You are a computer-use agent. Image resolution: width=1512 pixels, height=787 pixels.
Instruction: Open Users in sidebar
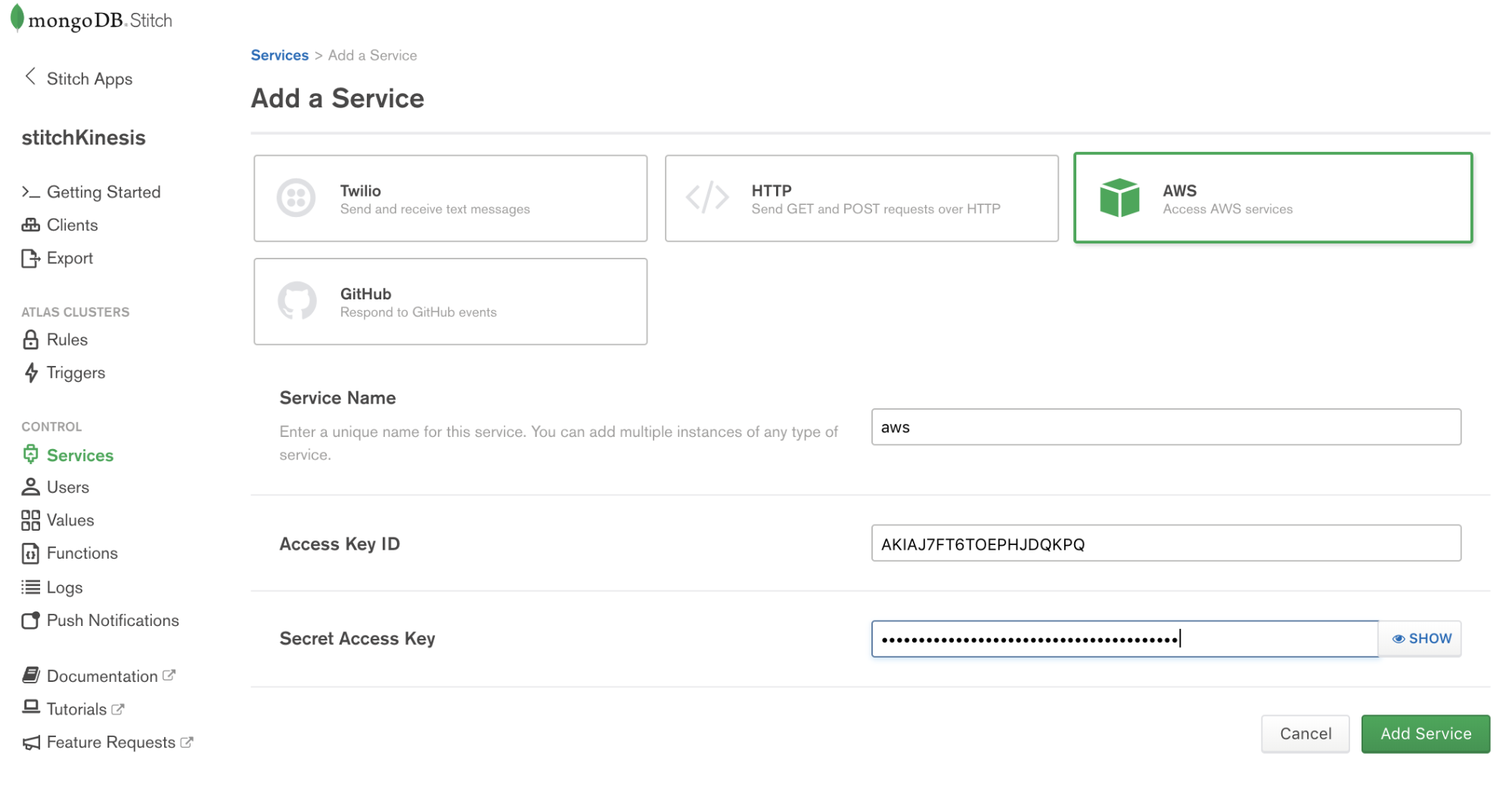(x=68, y=488)
